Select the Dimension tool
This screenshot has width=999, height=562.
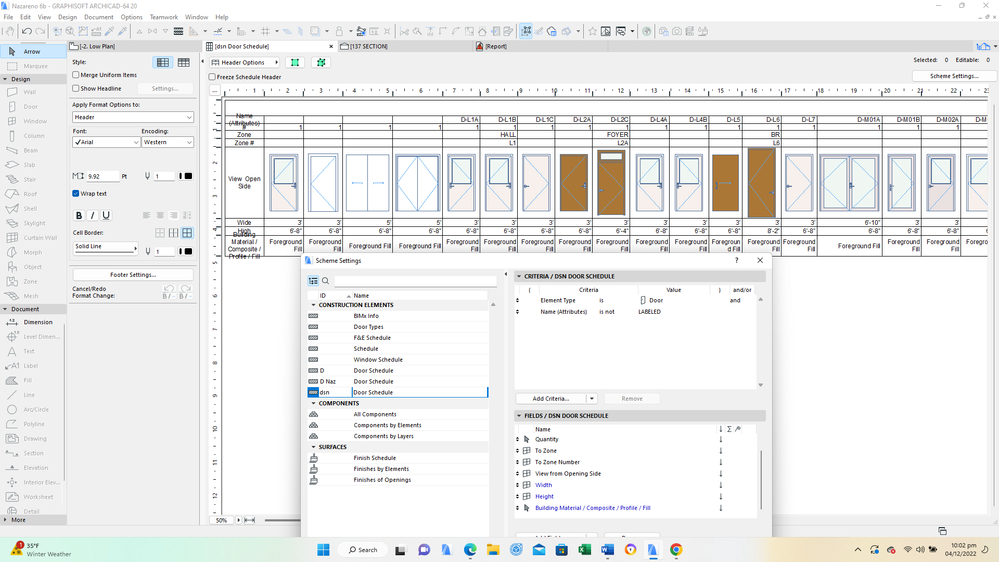point(38,322)
